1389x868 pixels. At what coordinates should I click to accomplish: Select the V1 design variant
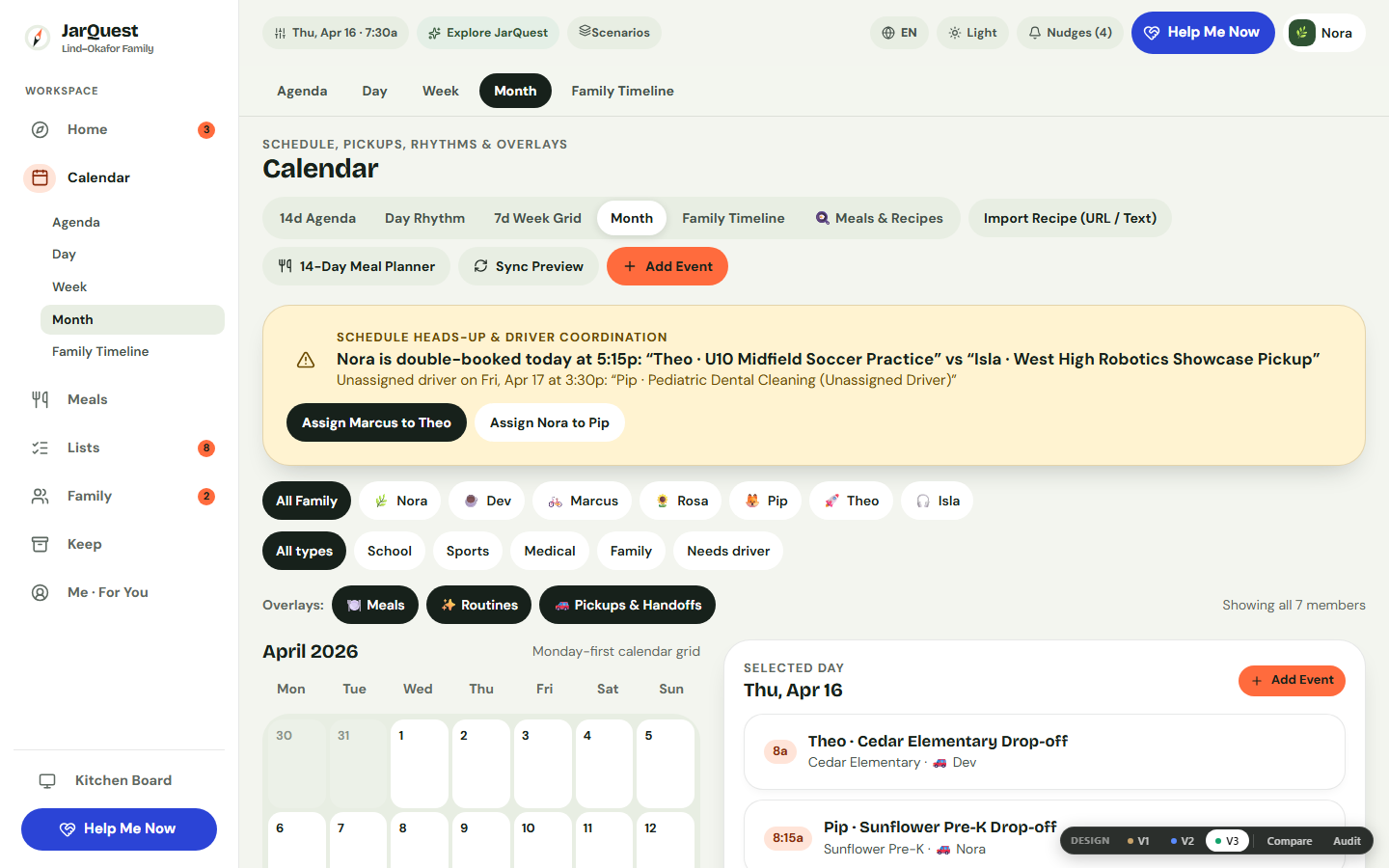1138,841
